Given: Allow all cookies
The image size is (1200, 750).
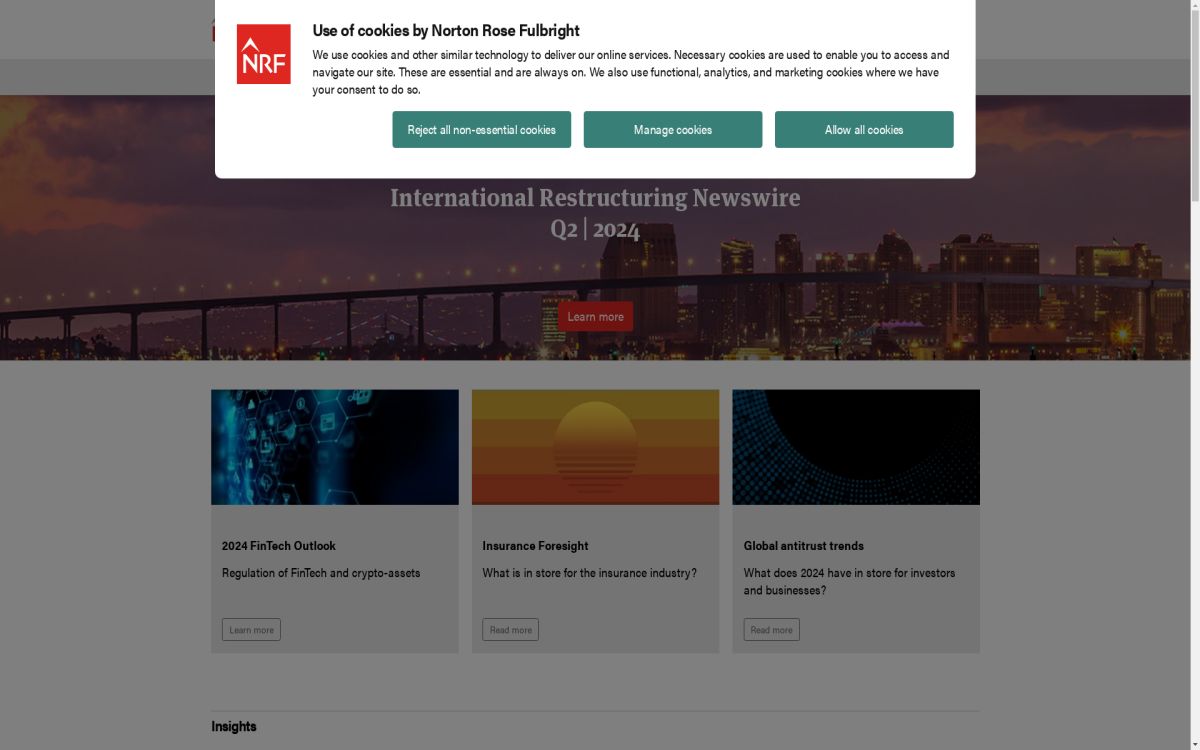Looking at the screenshot, I should pos(864,129).
